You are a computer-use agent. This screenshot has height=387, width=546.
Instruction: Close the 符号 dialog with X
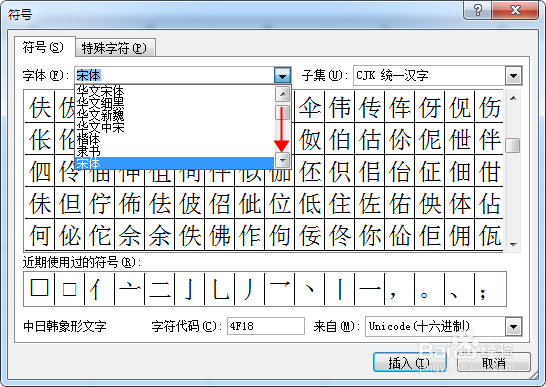coord(515,10)
